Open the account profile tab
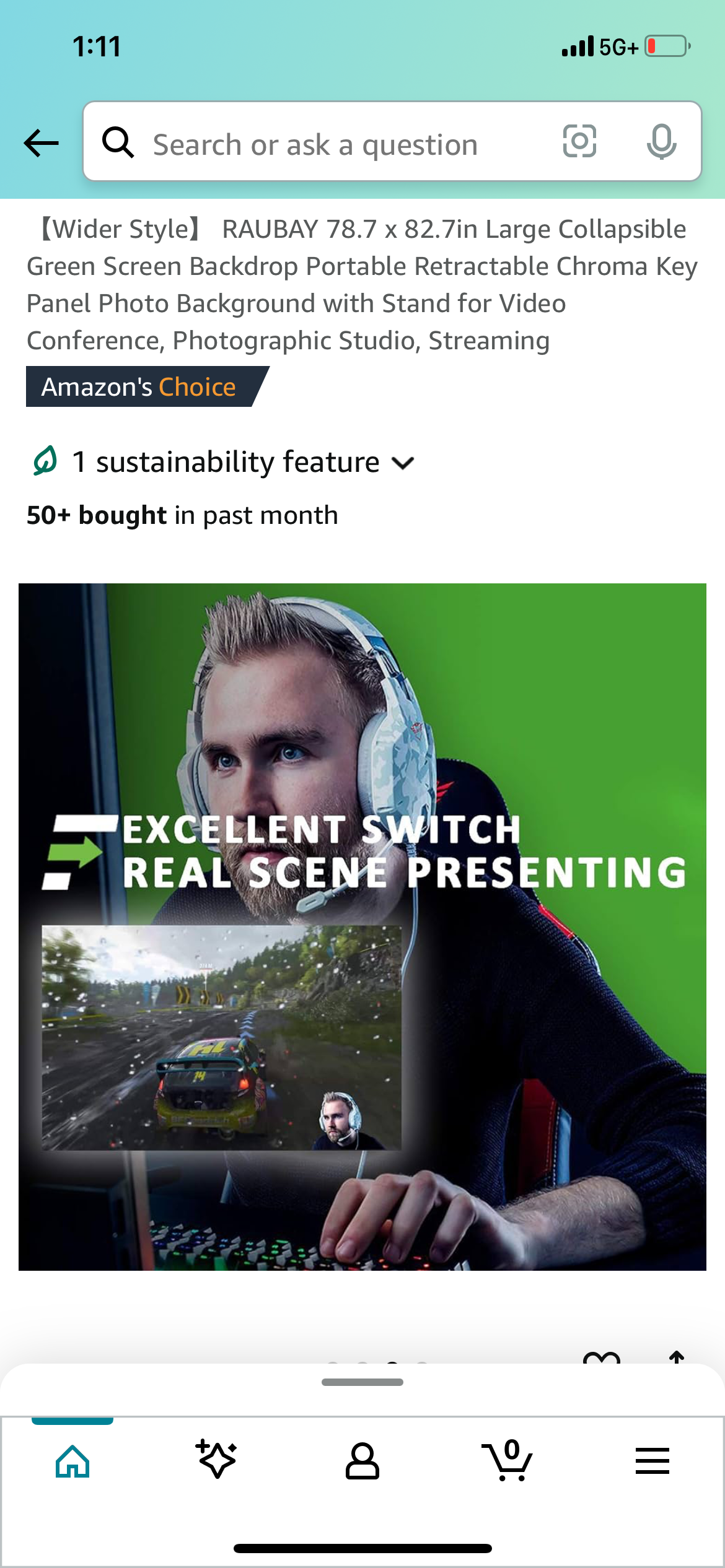This screenshot has width=725, height=1568. pyautogui.click(x=362, y=1461)
